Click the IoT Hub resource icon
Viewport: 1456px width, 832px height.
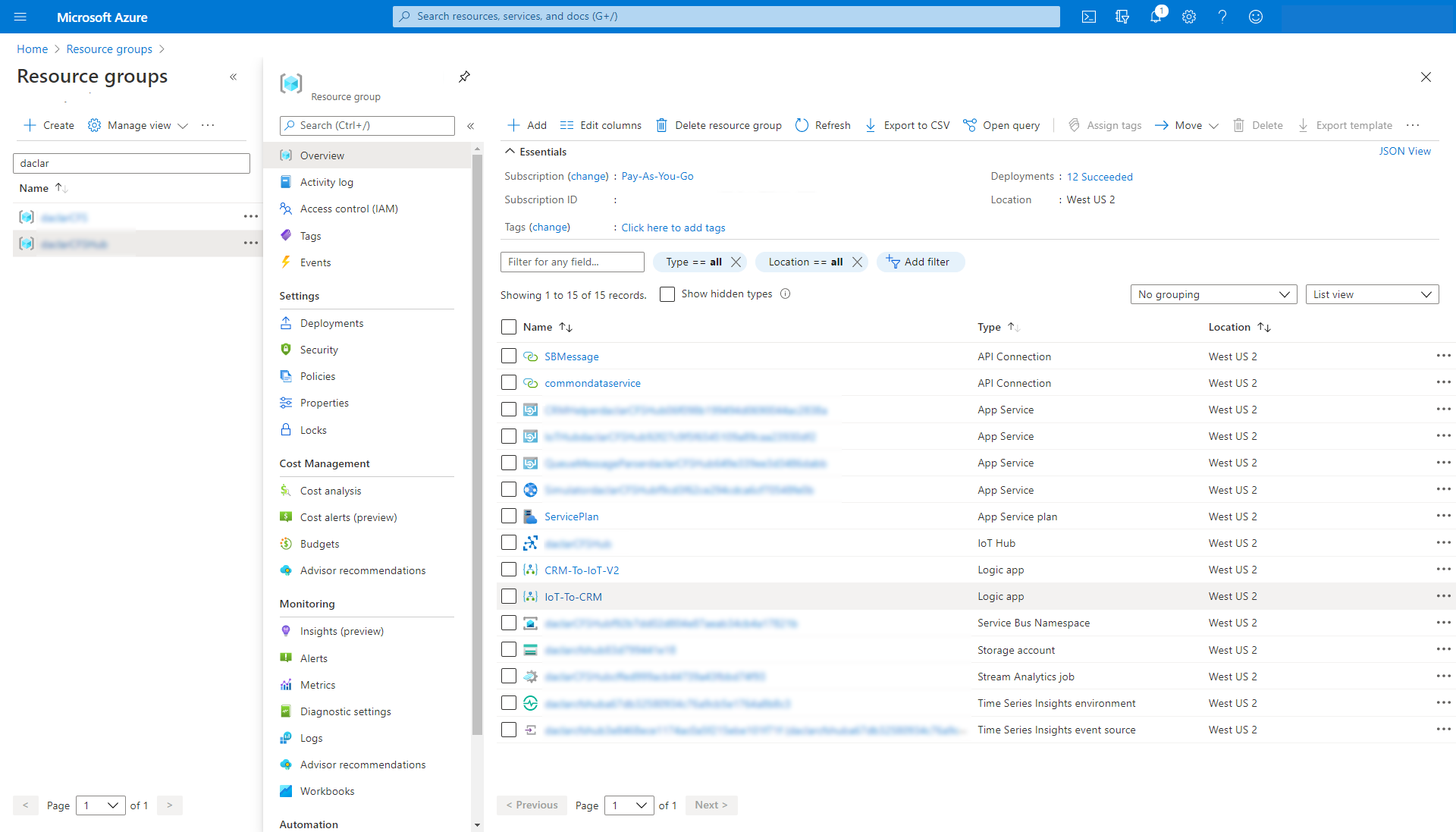tap(531, 543)
